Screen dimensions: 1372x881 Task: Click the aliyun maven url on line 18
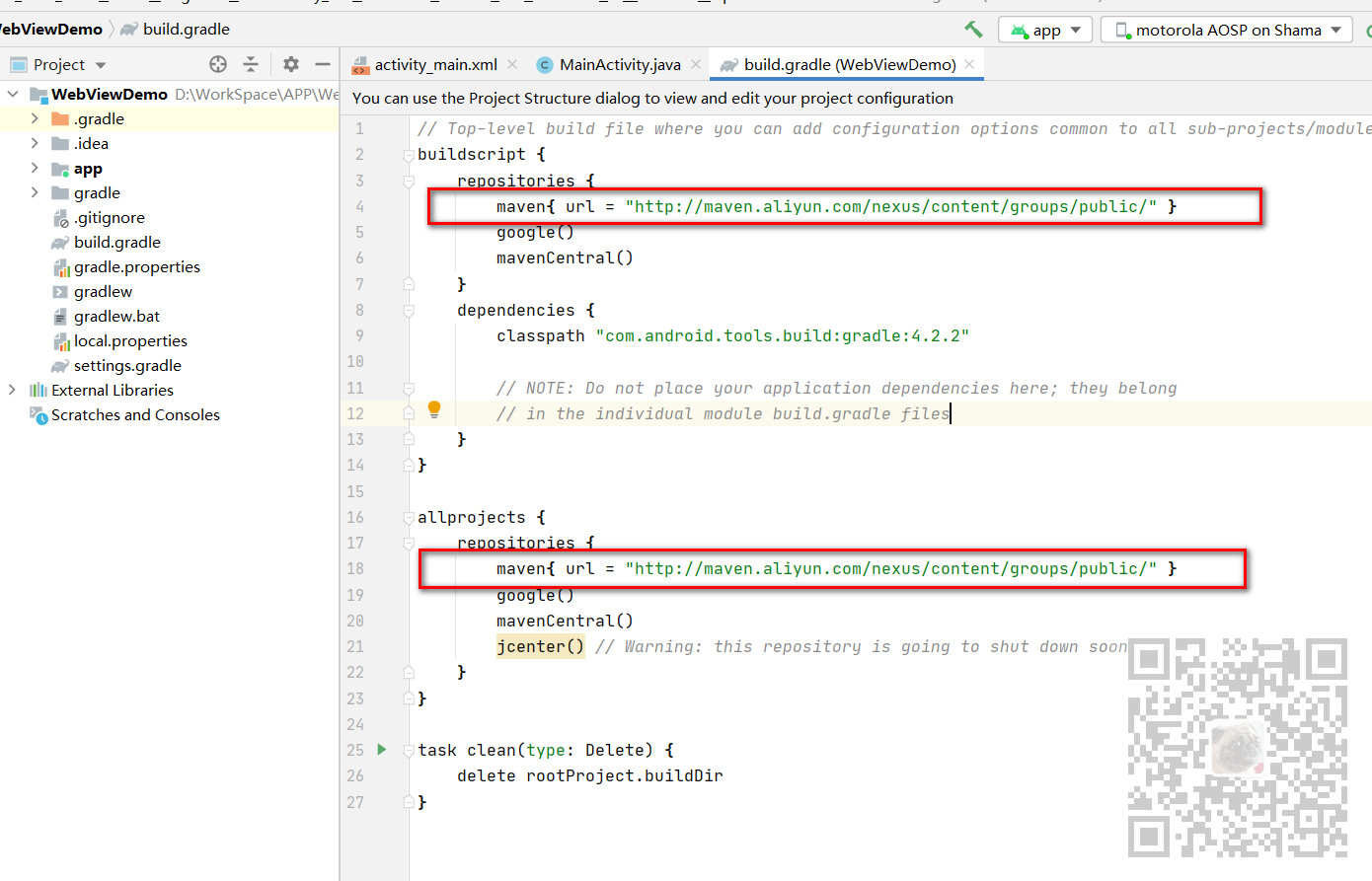(x=891, y=568)
